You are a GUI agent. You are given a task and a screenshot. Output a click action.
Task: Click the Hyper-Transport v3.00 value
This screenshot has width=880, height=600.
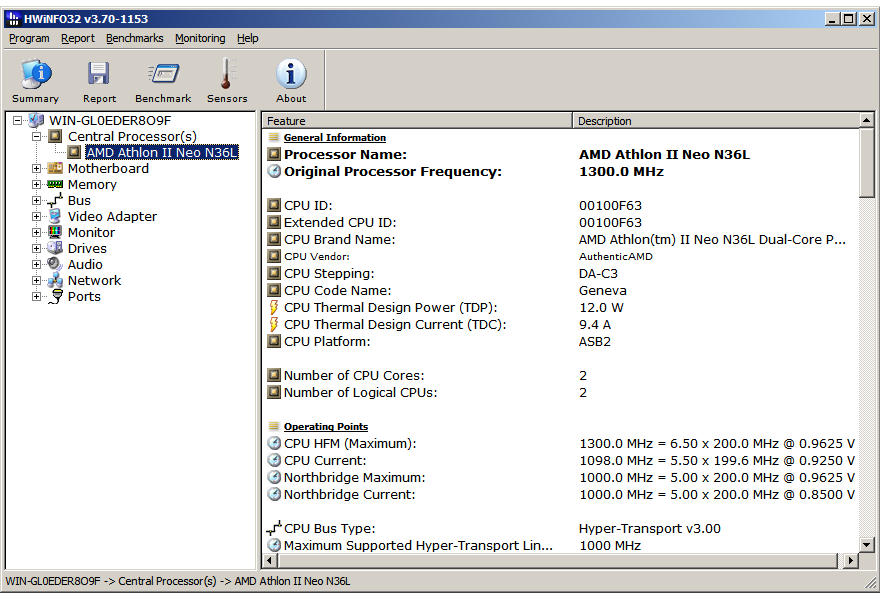point(649,529)
